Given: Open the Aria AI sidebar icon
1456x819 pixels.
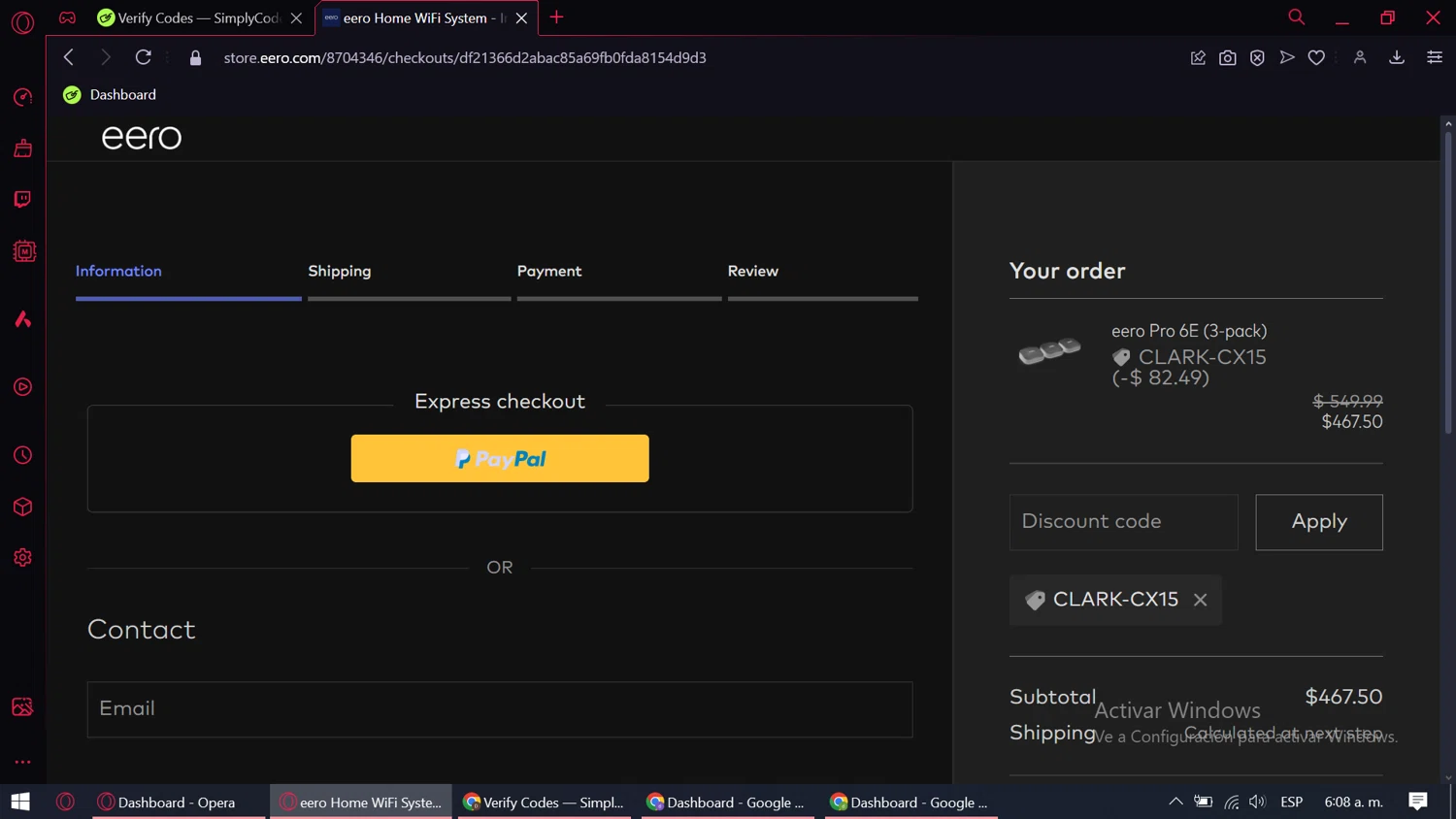Looking at the screenshot, I should tap(22, 319).
